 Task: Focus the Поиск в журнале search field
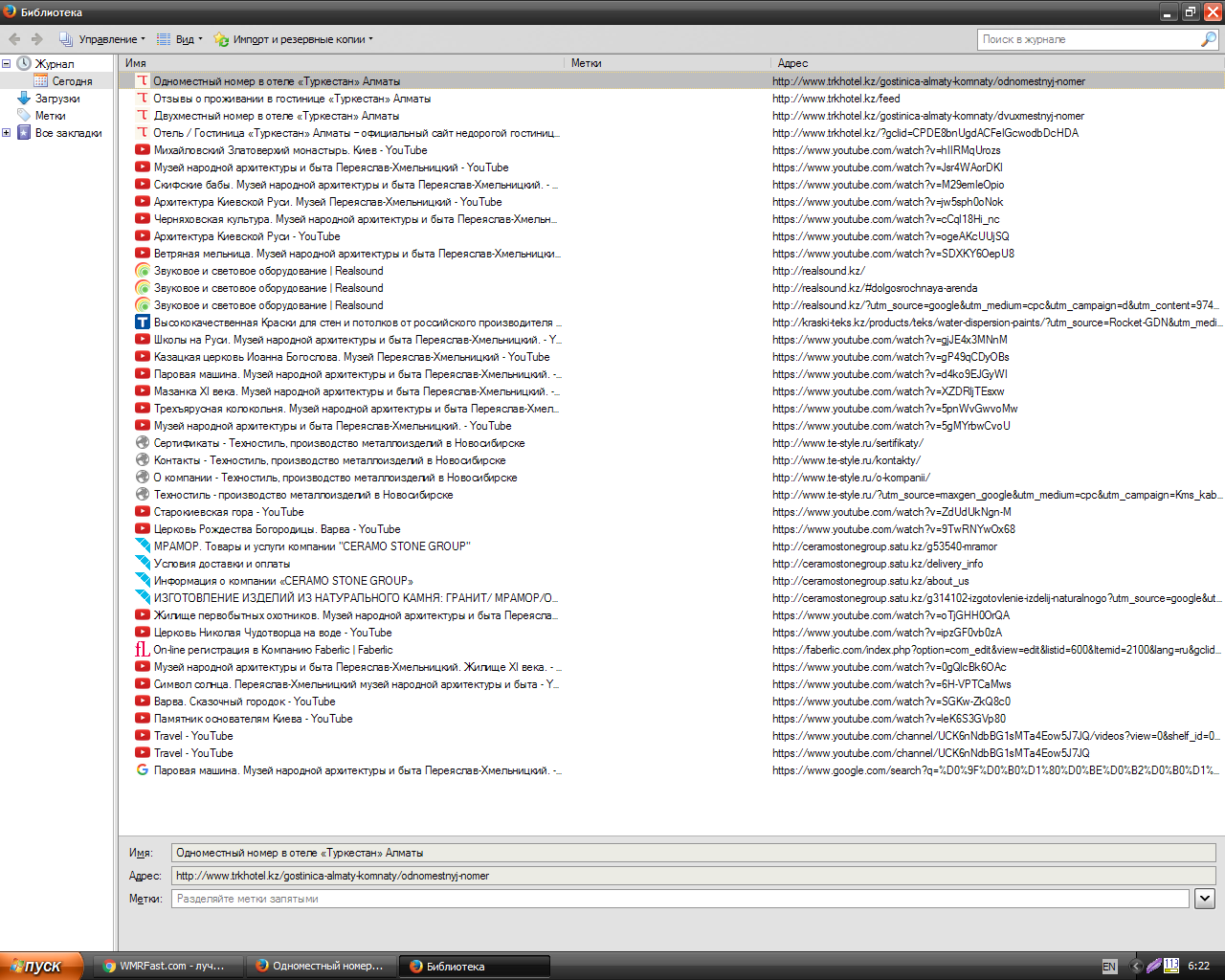[x=1087, y=39]
